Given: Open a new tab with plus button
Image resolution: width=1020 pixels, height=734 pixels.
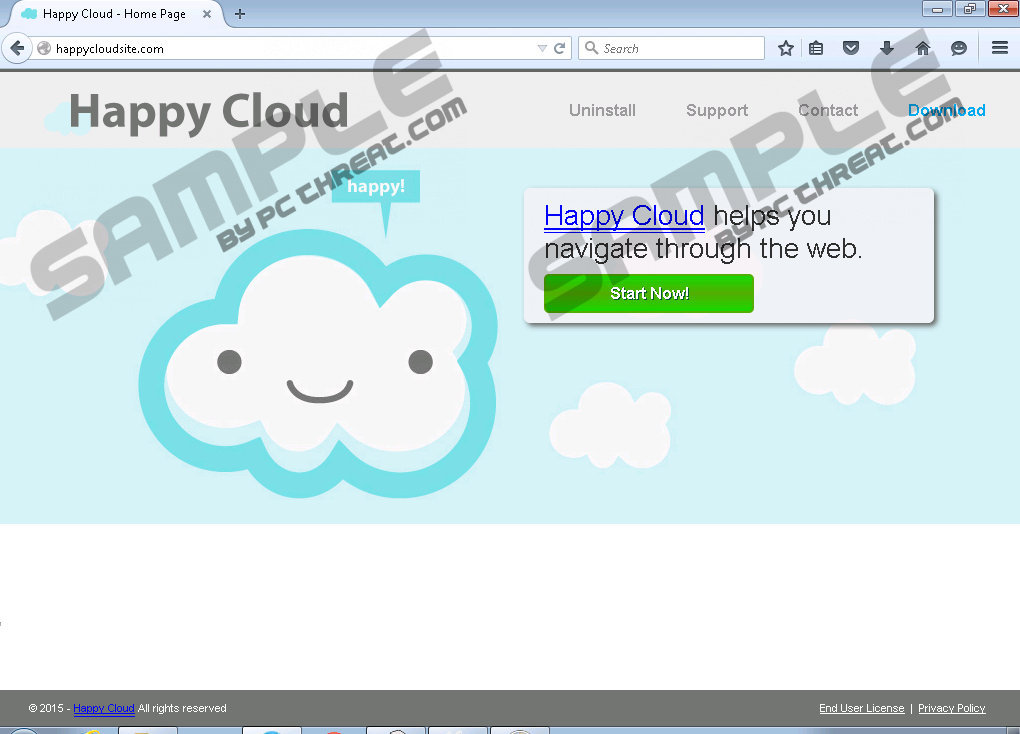Looking at the screenshot, I should click(x=240, y=14).
